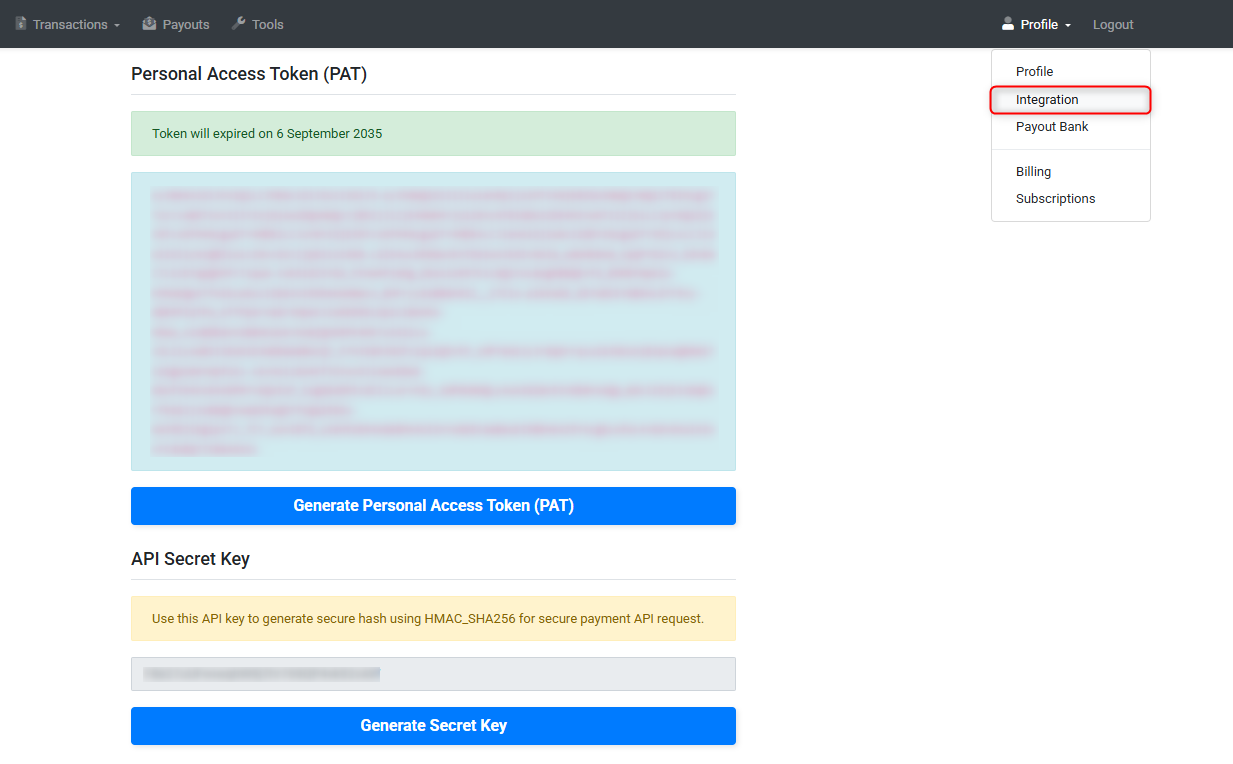Choose the highlighted Integration menu item
Screen dimensions: 1233x764
[x=1047, y=99]
